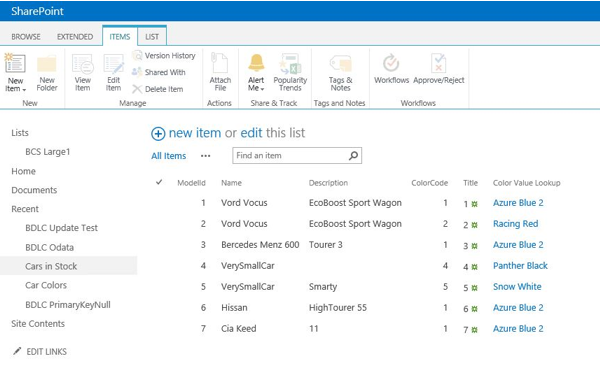
Task: Select the Smarty description cell
Action: [x=323, y=287]
